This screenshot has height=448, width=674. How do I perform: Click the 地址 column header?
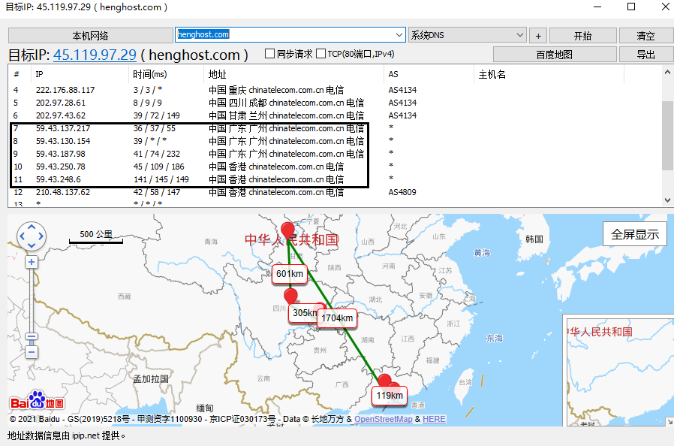pos(293,74)
